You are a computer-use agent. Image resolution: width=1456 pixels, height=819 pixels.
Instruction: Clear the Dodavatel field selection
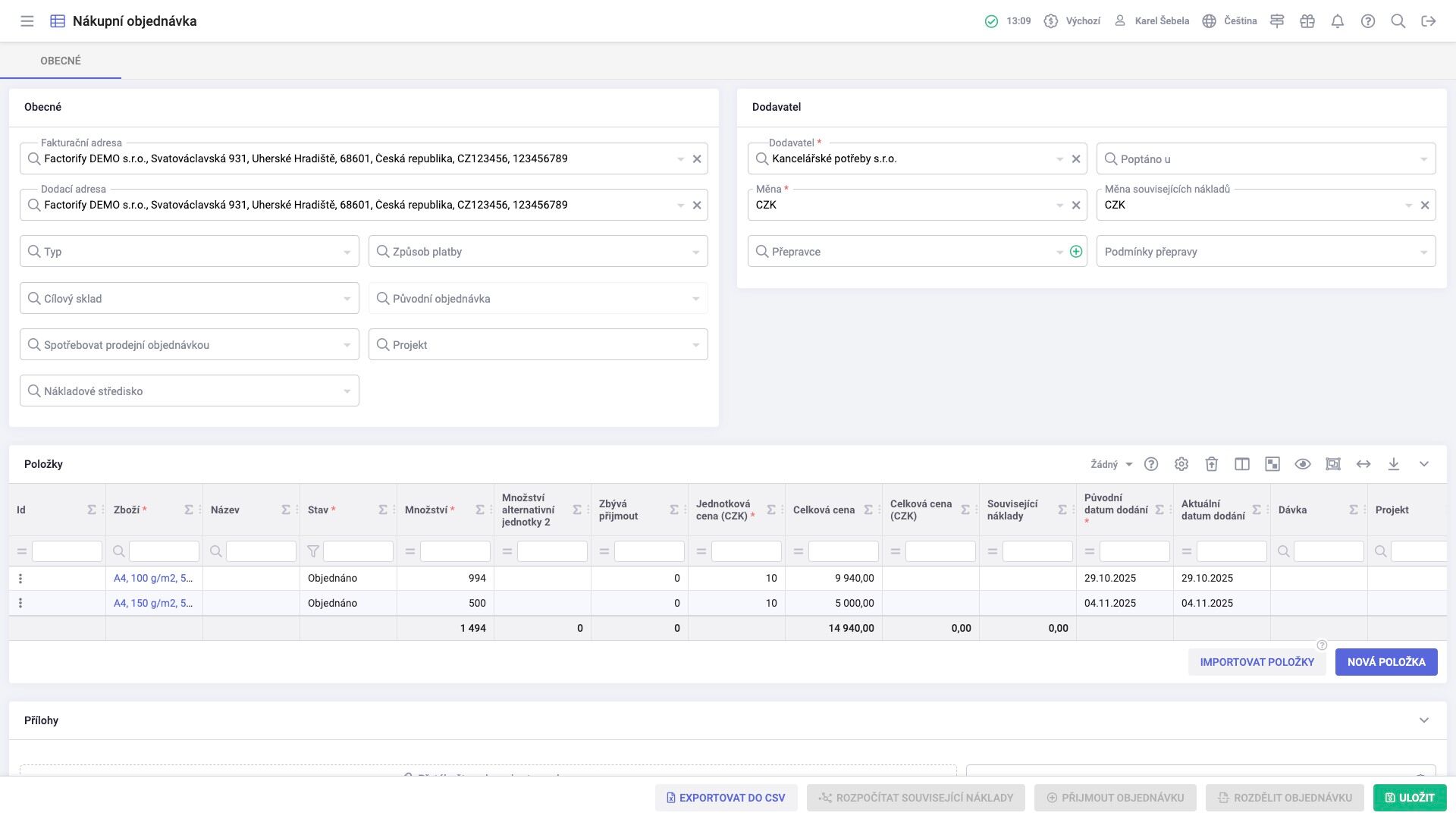(x=1075, y=159)
